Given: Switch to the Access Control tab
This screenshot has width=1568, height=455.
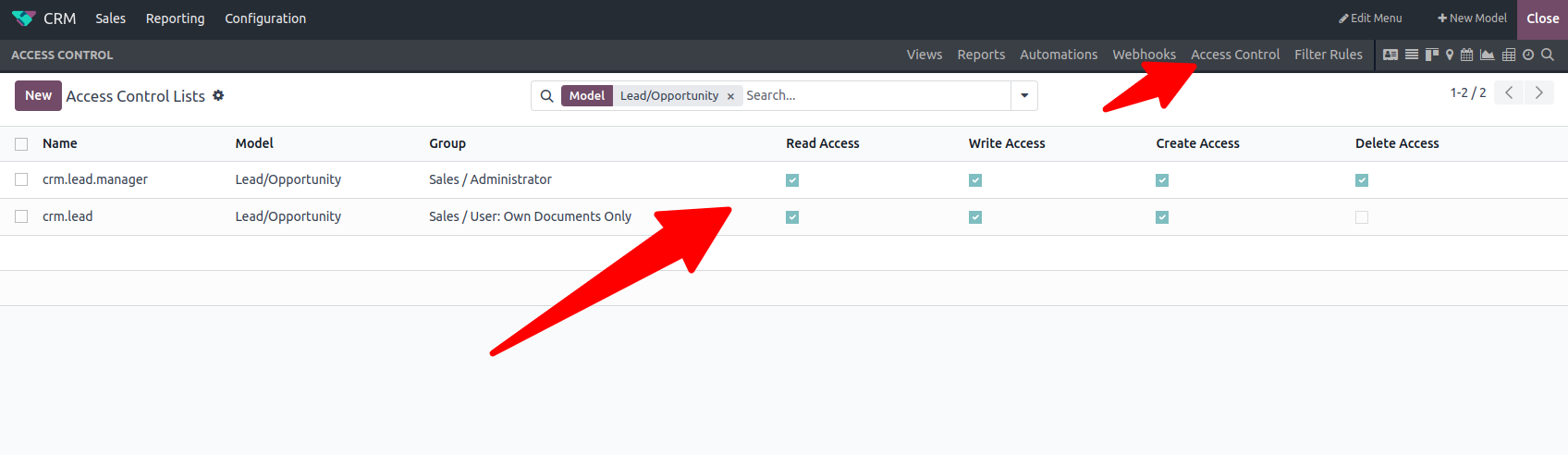Looking at the screenshot, I should tap(1235, 55).
